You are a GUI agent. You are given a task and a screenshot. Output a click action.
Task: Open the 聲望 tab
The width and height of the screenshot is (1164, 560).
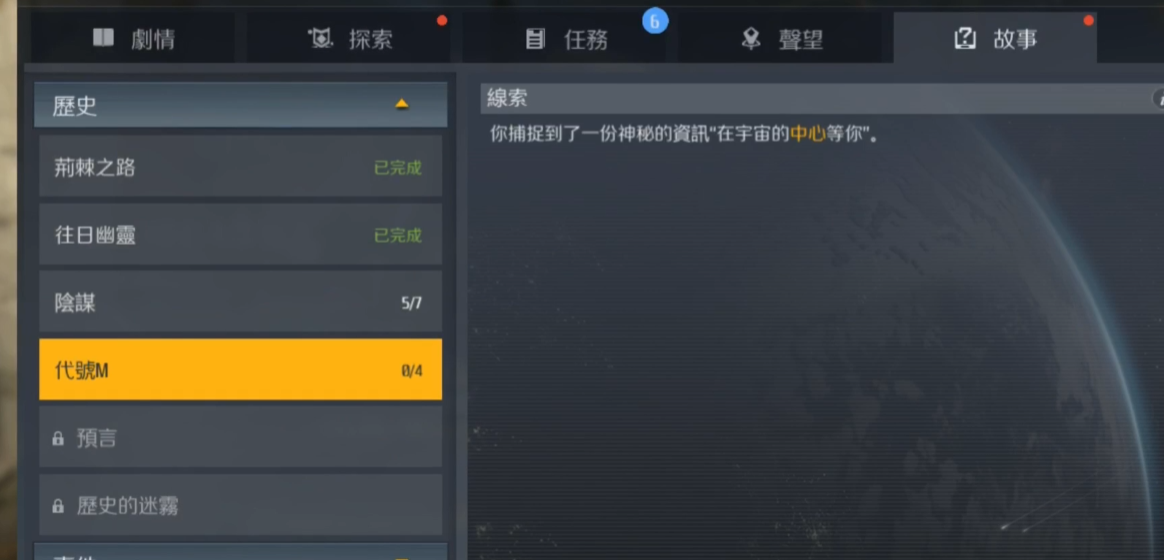pyautogui.click(x=783, y=38)
